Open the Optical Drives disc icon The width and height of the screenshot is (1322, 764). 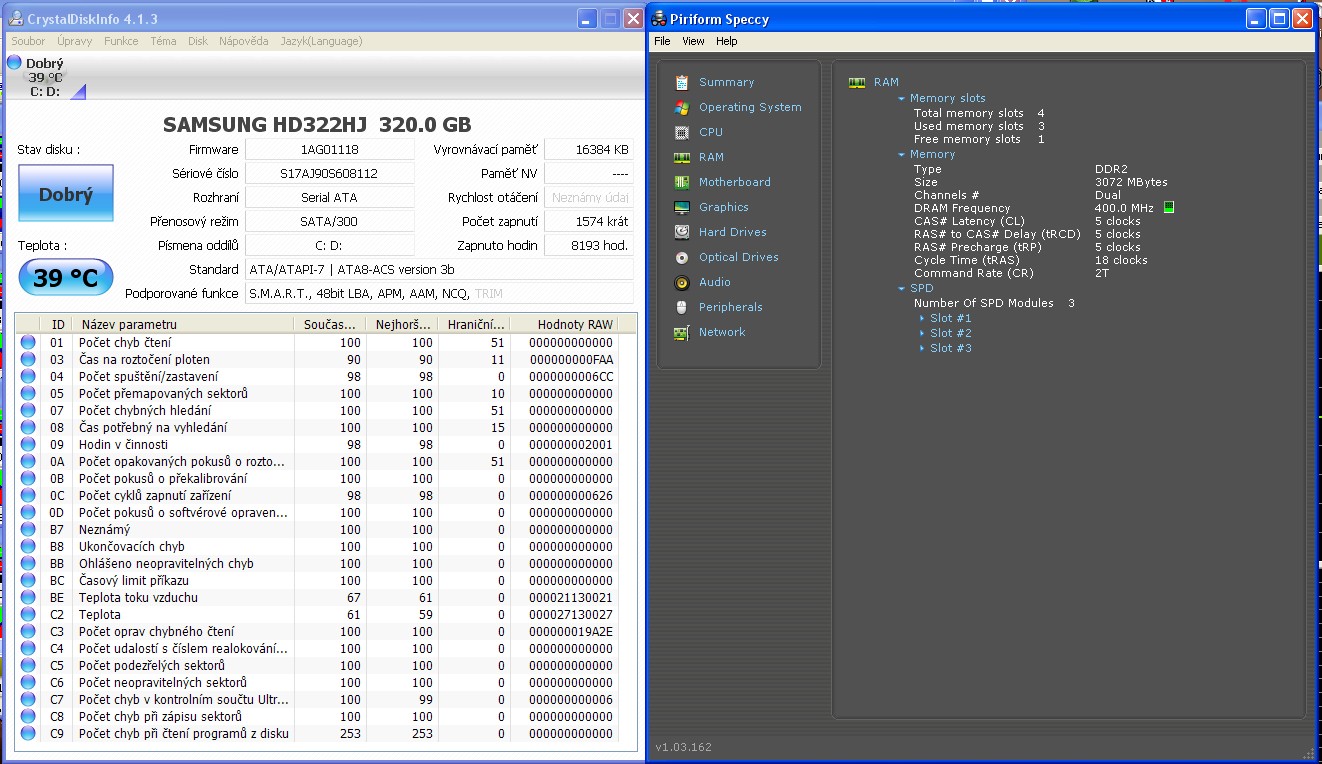[x=682, y=257]
